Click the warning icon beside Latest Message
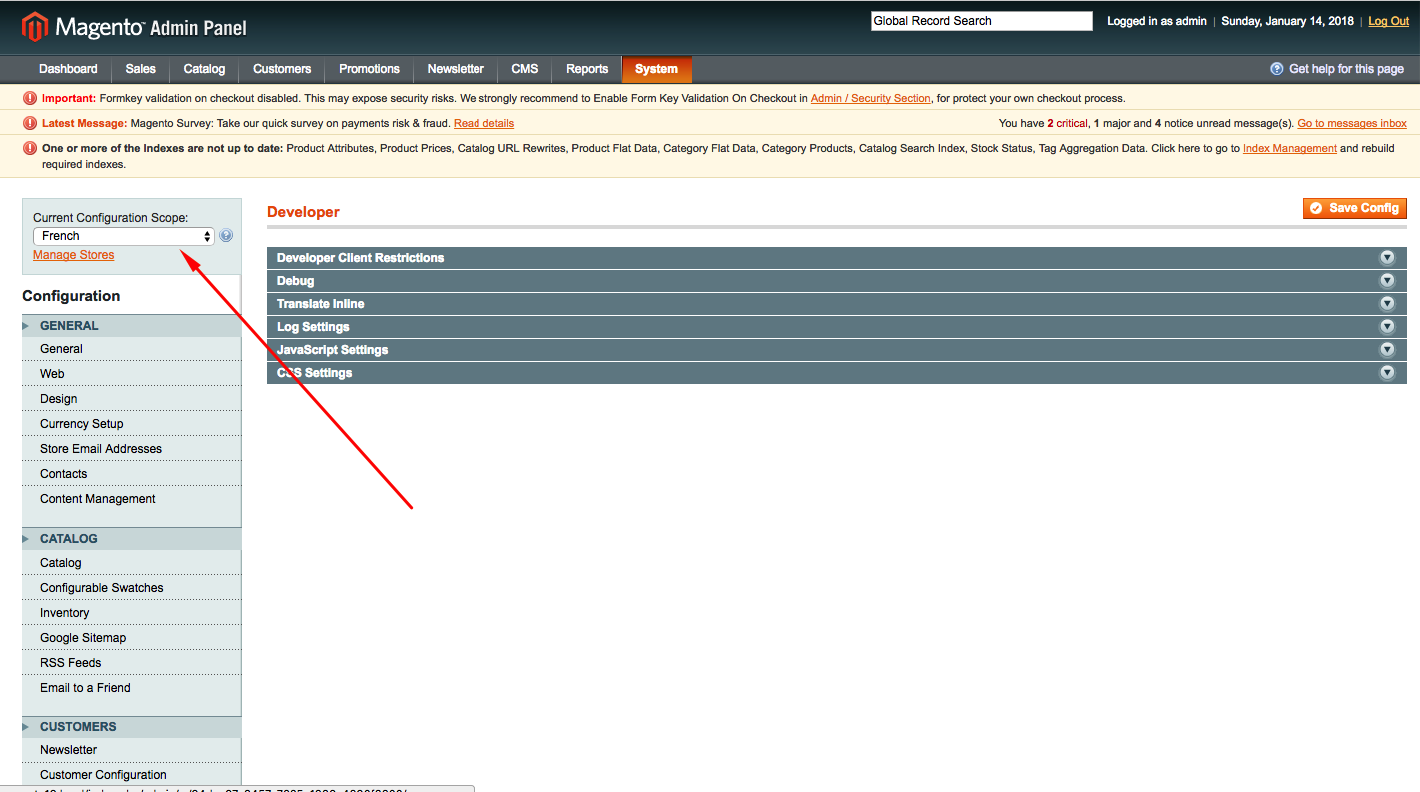The image size is (1420, 792). 28,123
